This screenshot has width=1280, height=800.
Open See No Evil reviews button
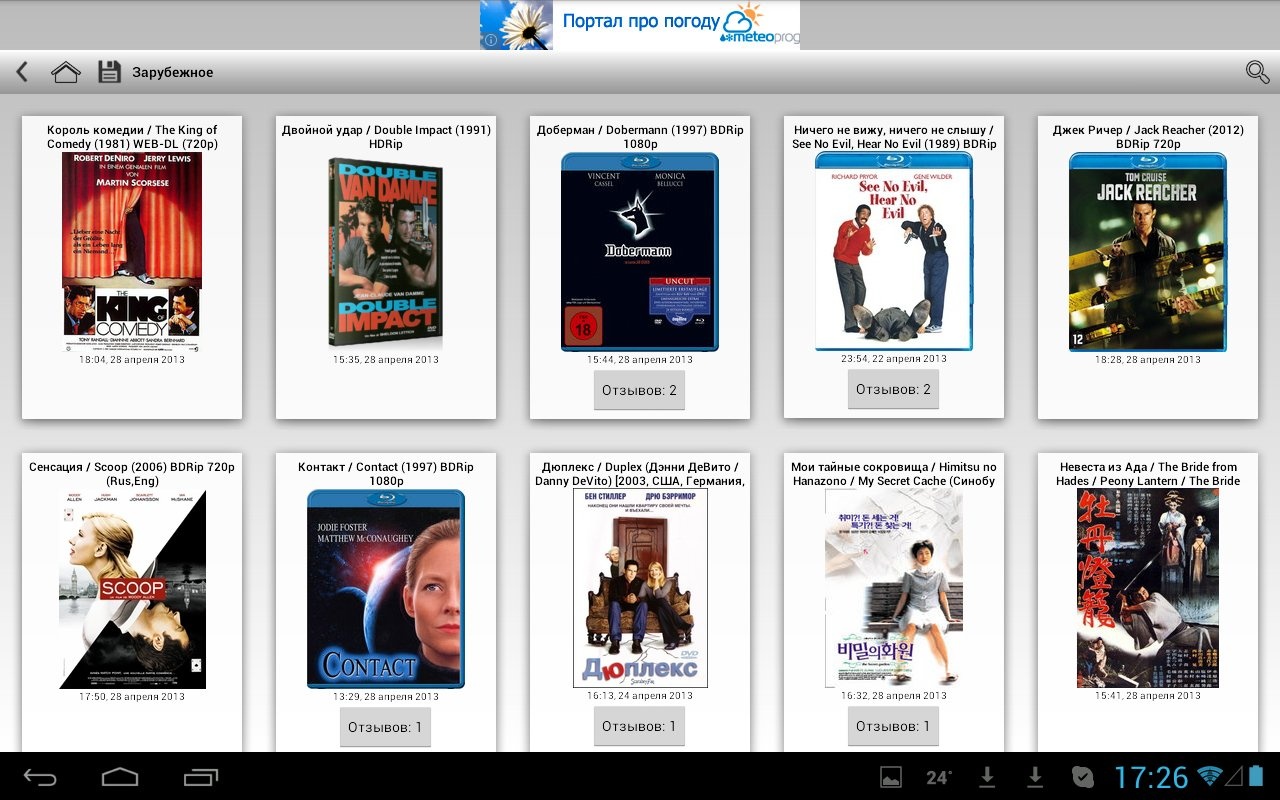tap(893, 389)
